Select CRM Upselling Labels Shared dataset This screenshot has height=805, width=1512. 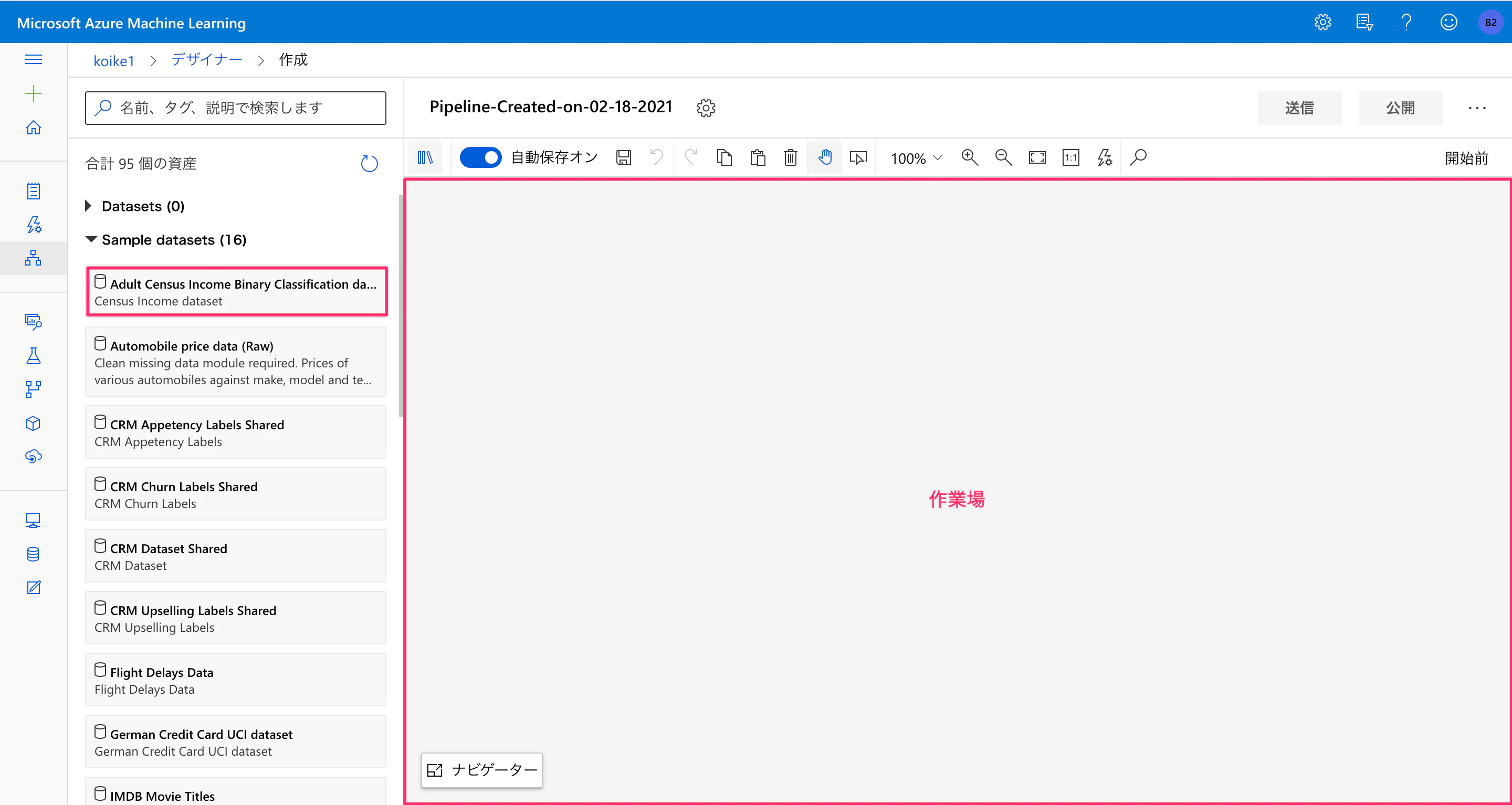coord(236,618)
